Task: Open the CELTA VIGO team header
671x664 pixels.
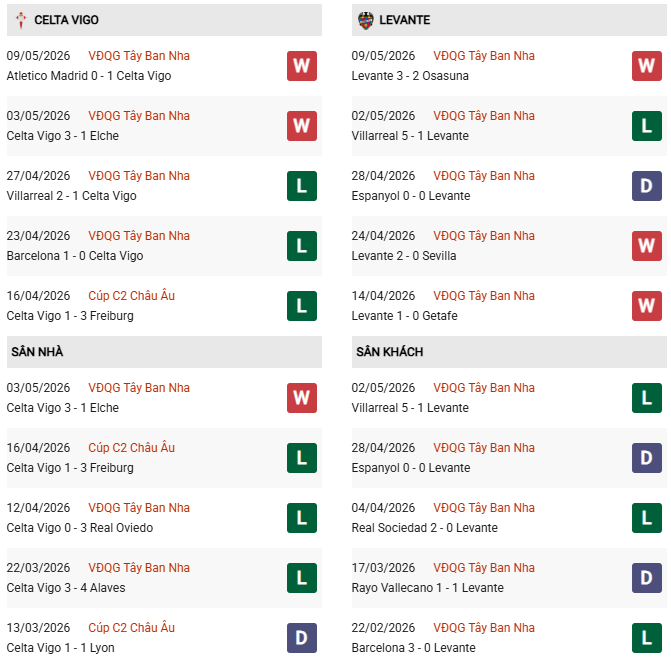Action: [164, 20]
